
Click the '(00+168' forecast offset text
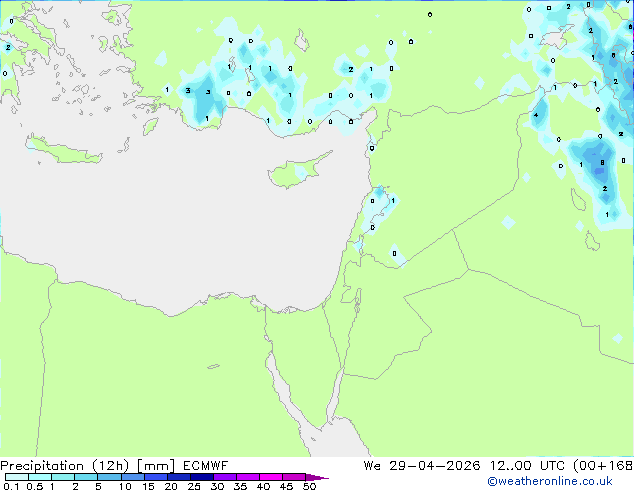603,466
